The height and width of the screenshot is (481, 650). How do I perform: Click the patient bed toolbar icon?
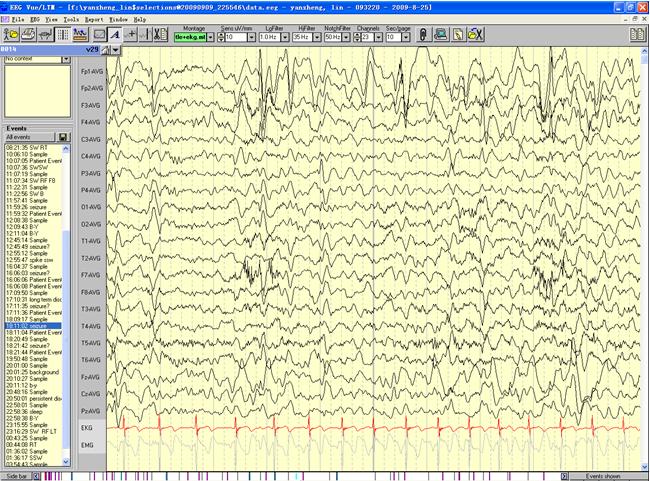pos(46,35)
